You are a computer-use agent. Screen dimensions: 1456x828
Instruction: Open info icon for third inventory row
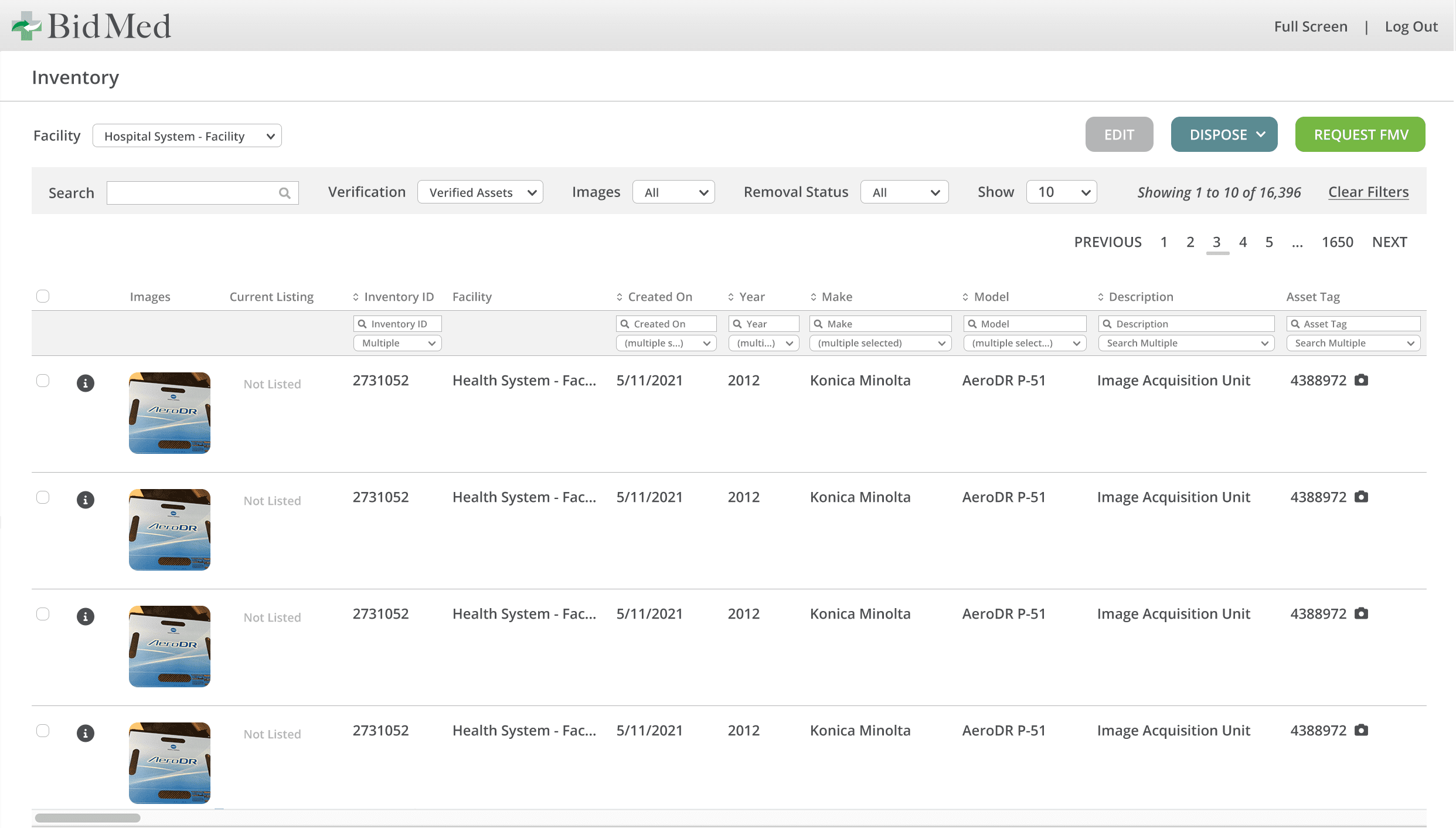pyautogui.click(x=86, y=616)
